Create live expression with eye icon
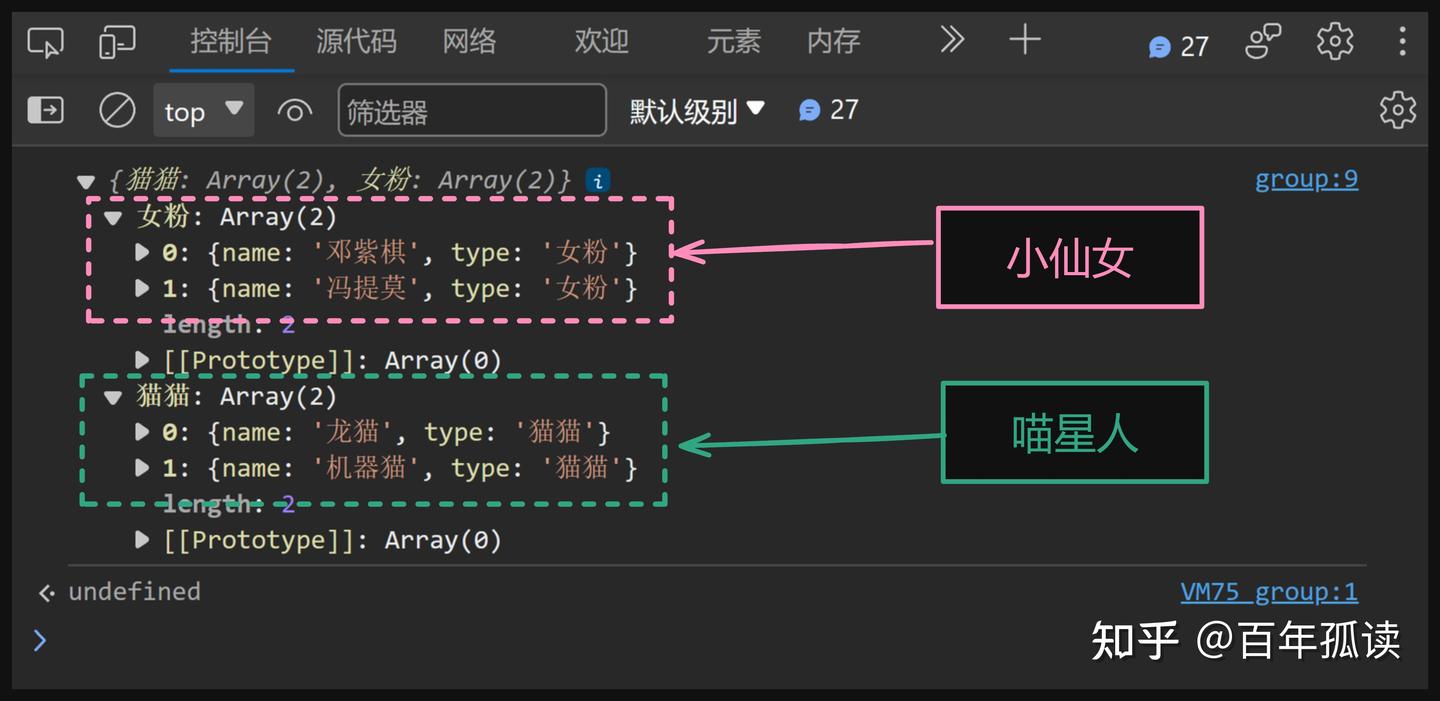The height and width of the screenshot is (701, 1440). (x=294, y=111)
